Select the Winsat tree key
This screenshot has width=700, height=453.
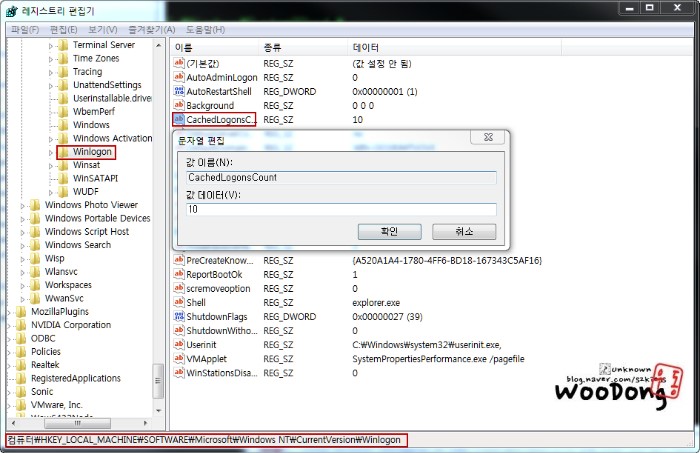click(x=86, y=165)
